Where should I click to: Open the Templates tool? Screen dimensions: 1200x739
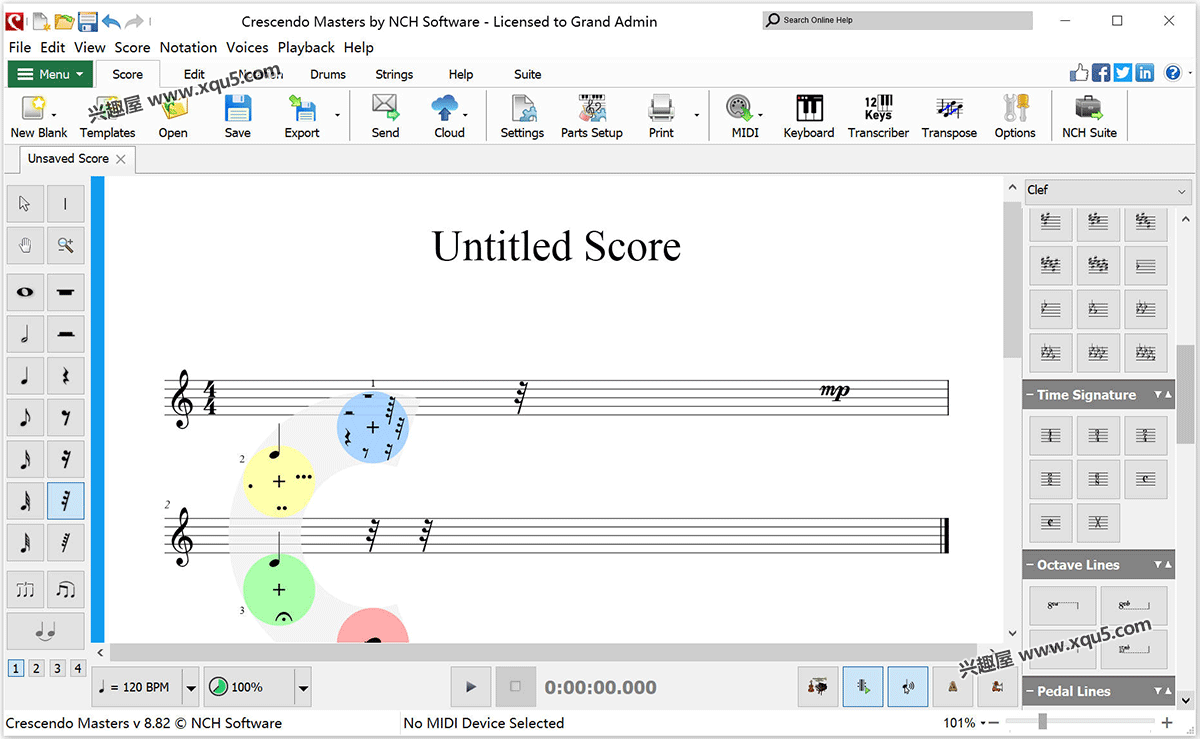(107, 115)
